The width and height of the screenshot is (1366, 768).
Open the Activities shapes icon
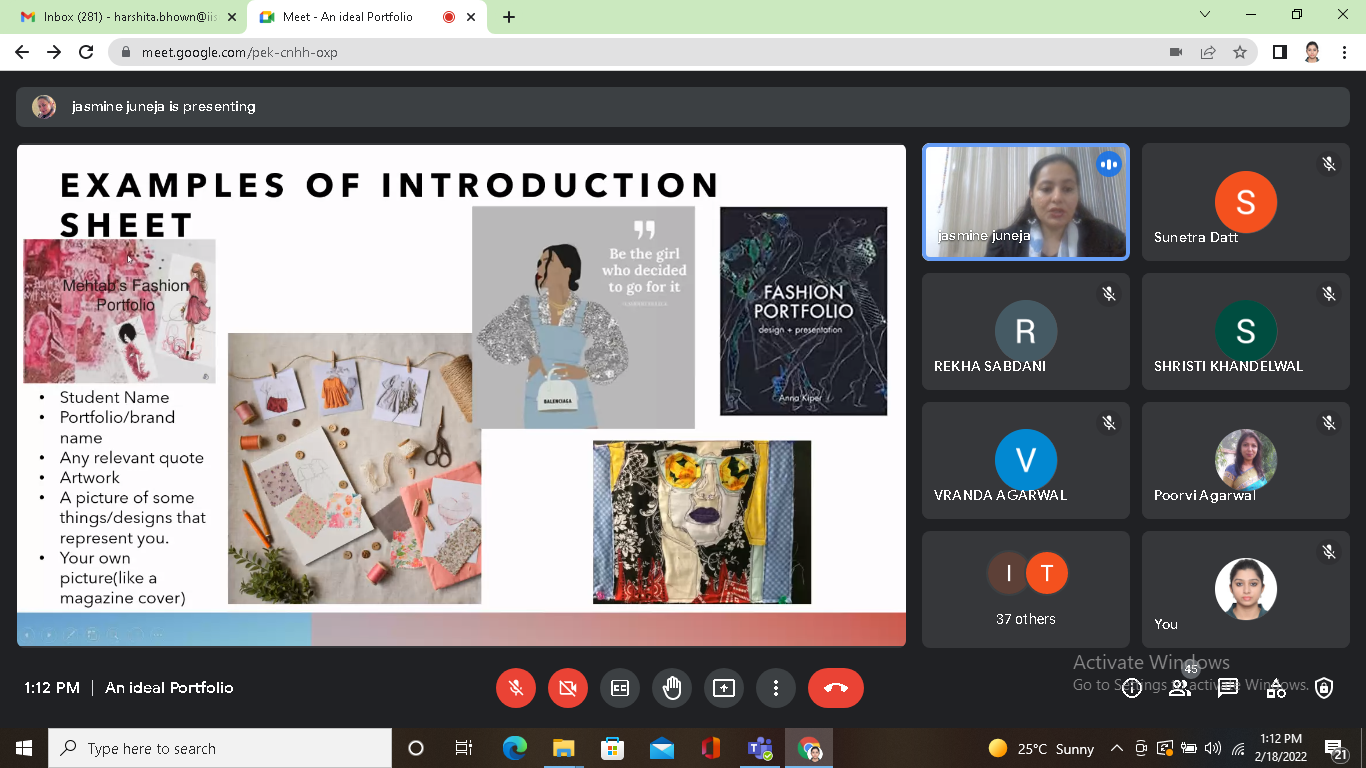[1276, 688]
